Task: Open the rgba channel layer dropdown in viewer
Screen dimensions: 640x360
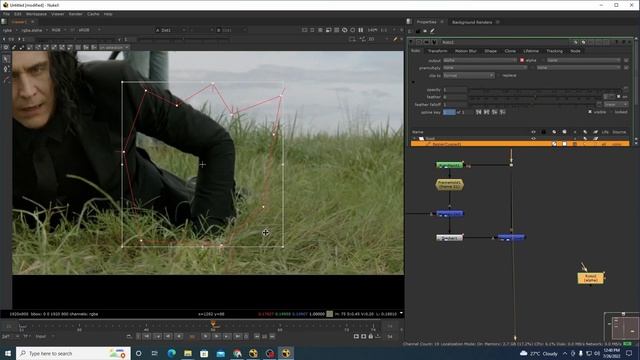Action: (x=10, y=30)
